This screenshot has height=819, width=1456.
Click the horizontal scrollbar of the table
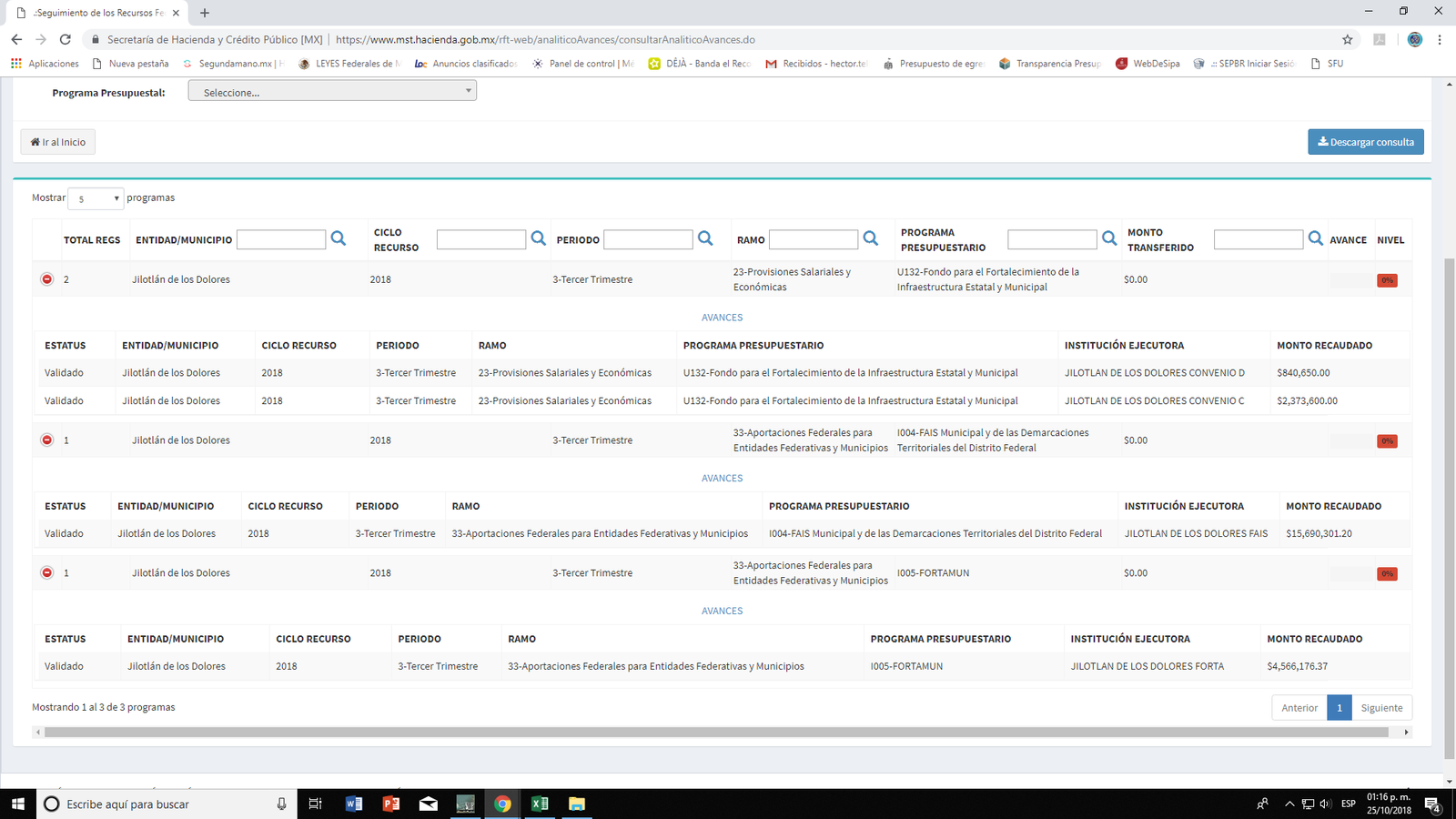pos(716,732)
